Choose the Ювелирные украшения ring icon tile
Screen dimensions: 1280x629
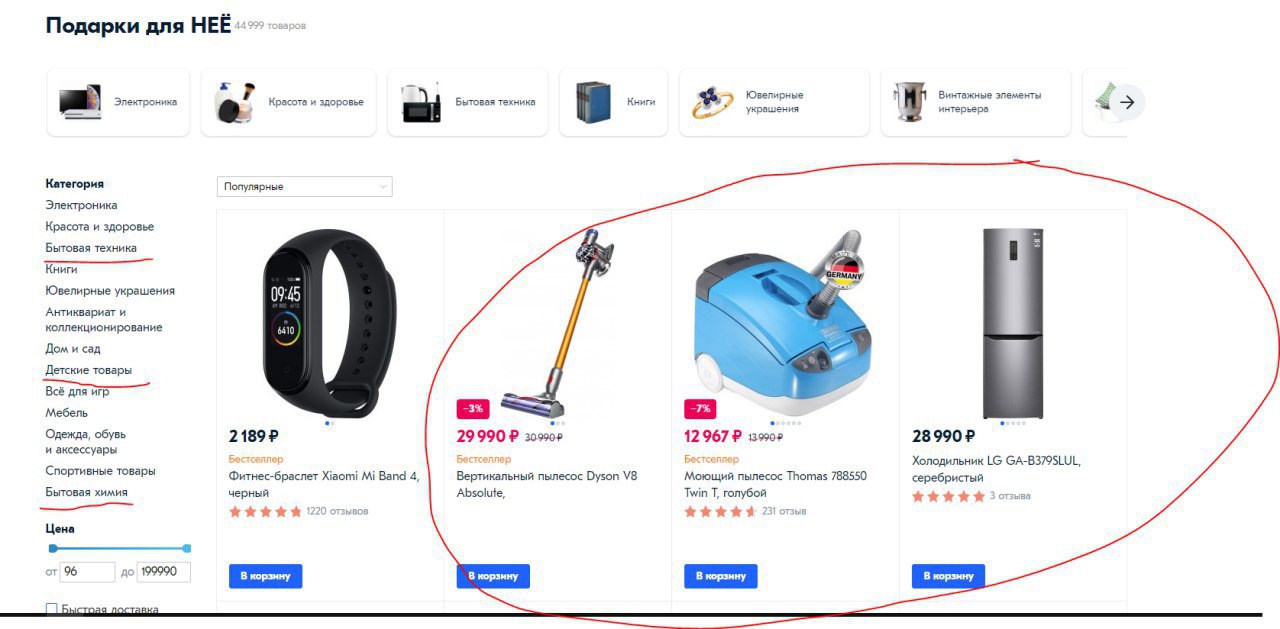713,102
